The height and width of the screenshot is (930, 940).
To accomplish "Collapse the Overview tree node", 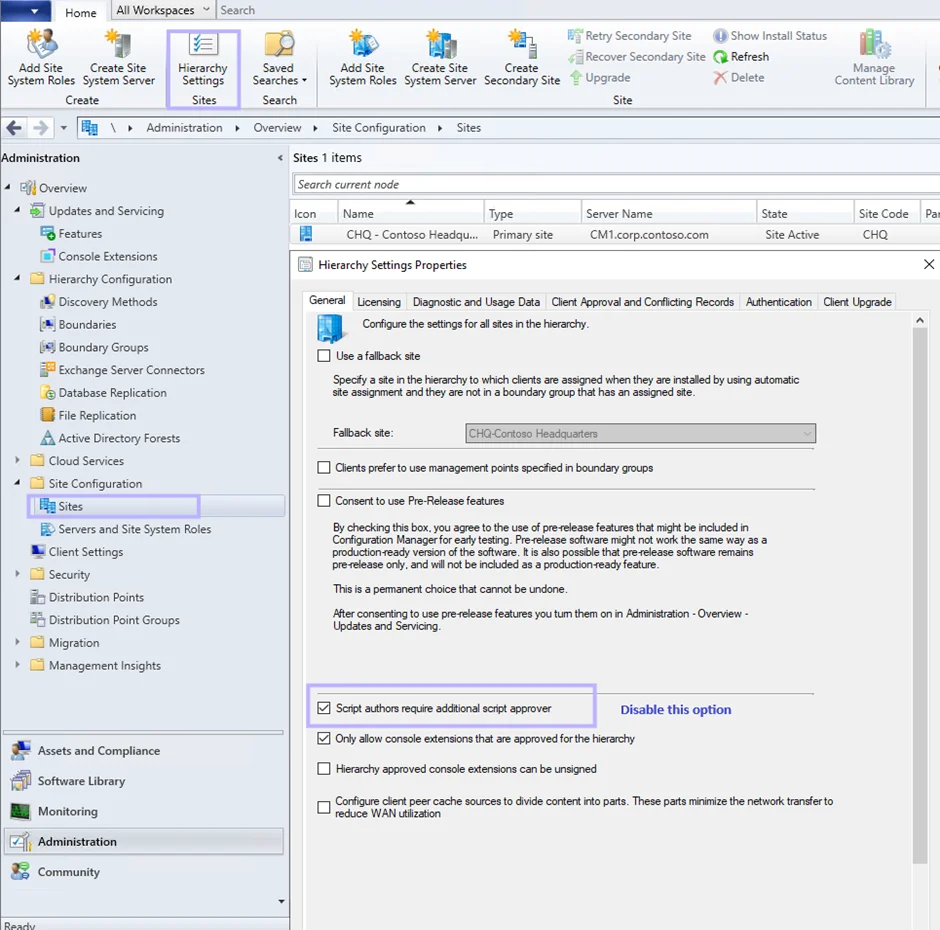I will click(7, 188).
